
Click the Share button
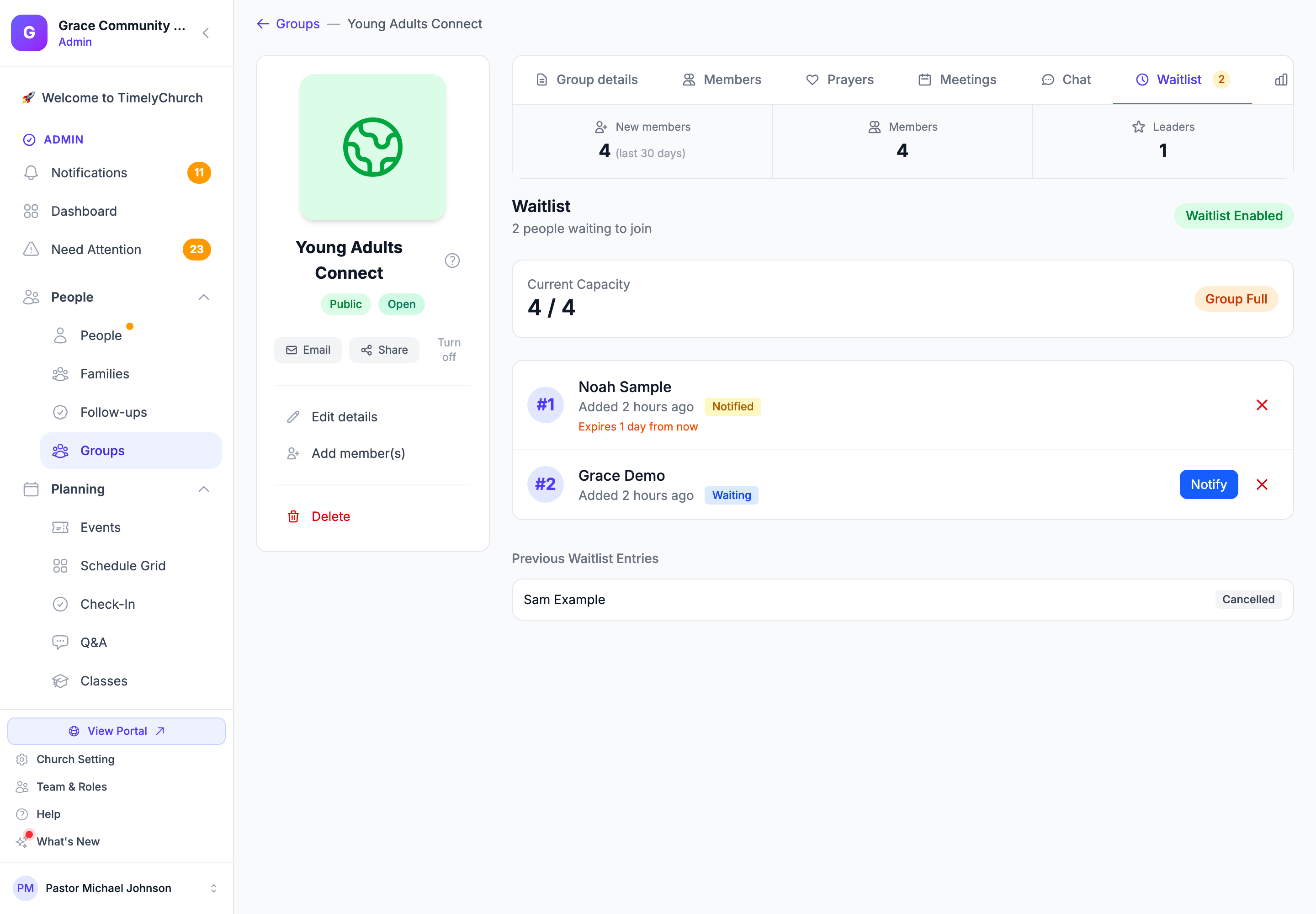click(384, 350)
